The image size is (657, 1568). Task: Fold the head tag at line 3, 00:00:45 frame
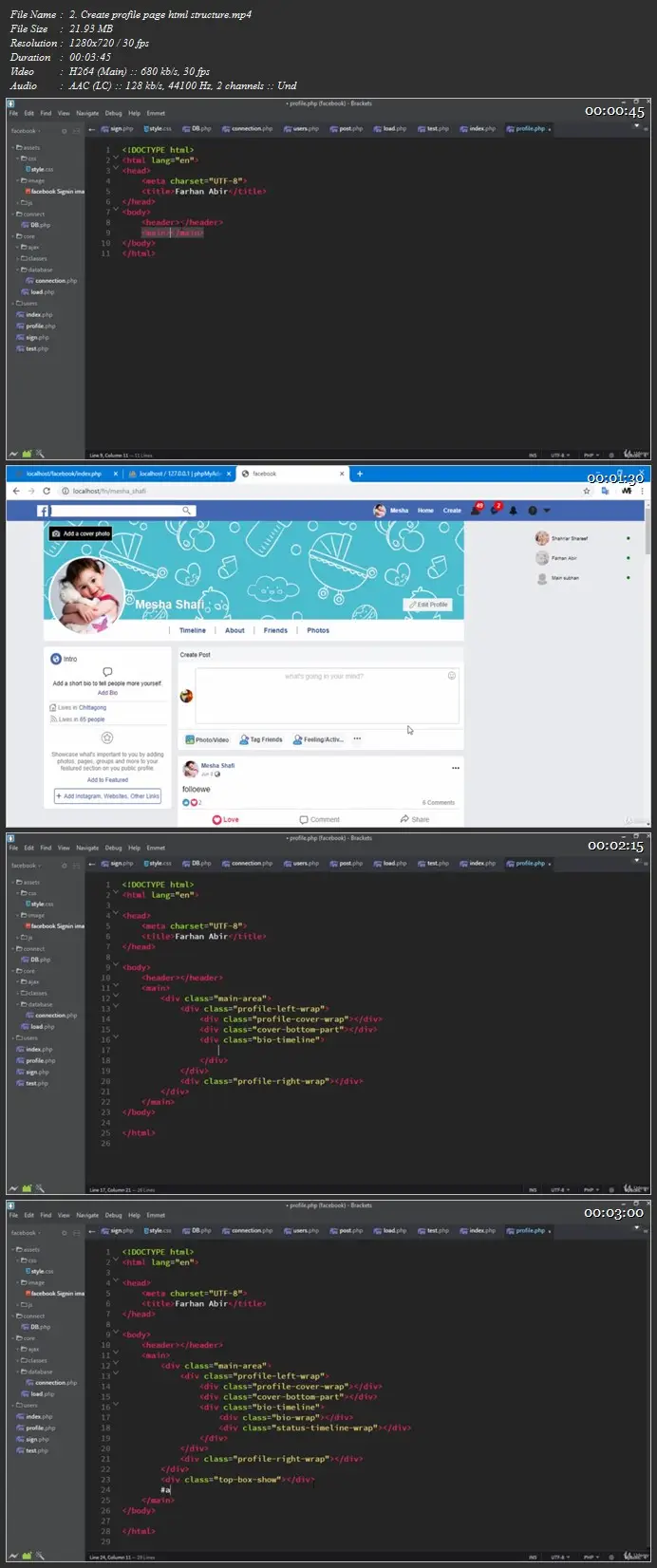pos(117,170)
